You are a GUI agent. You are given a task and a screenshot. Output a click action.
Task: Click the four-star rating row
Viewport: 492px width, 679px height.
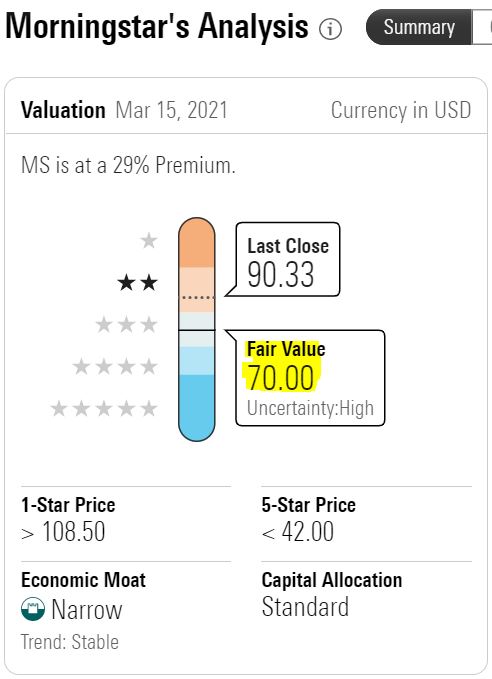pos(115,366)
